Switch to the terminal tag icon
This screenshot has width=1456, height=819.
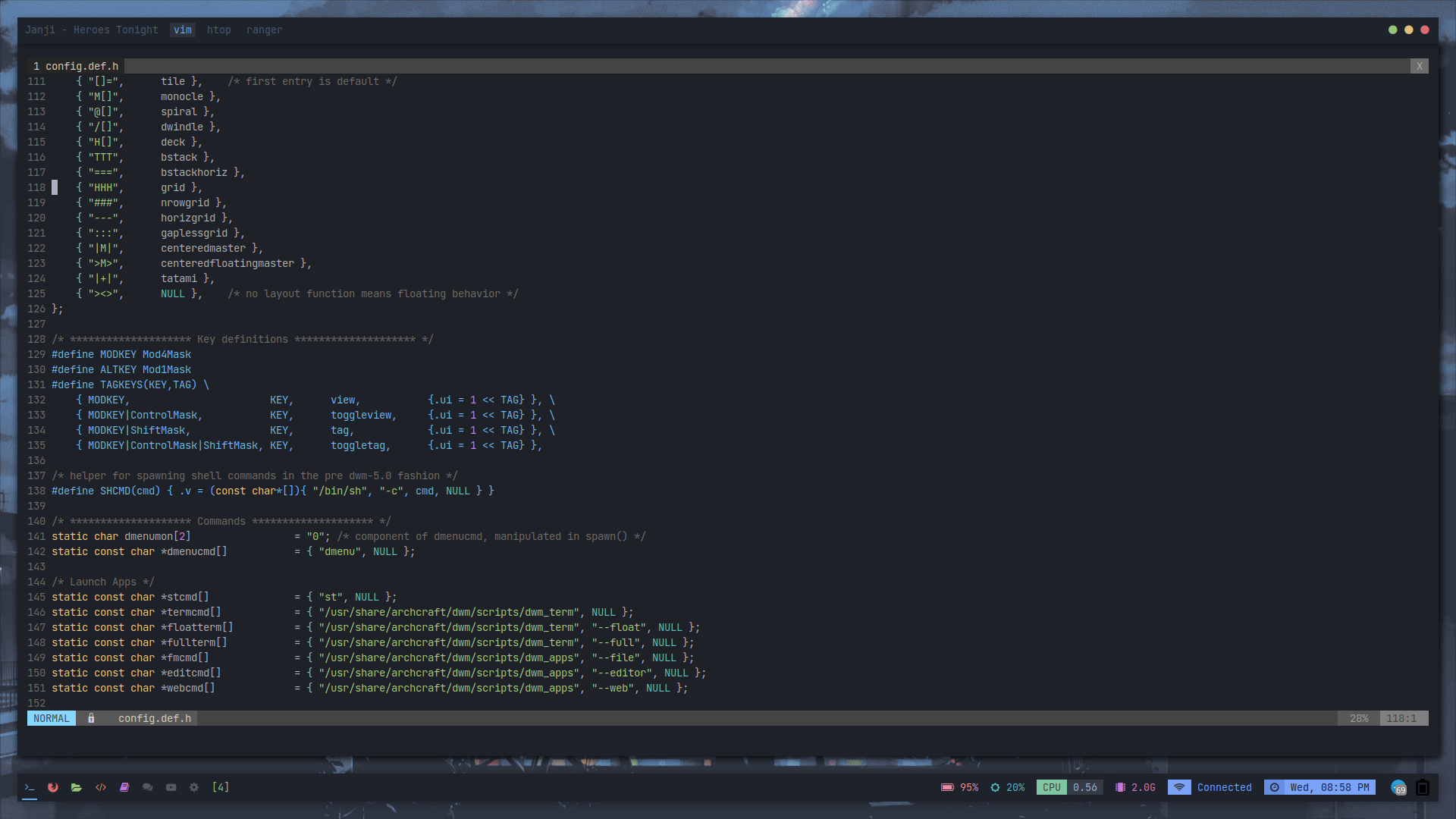point(30,787)
